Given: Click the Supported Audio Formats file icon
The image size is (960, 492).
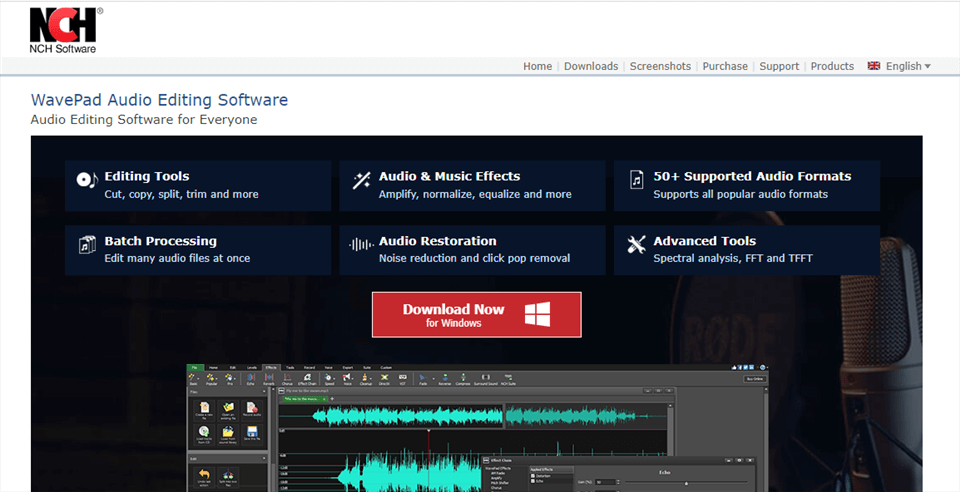Looking at the screenshot, I should coord(637,179).
